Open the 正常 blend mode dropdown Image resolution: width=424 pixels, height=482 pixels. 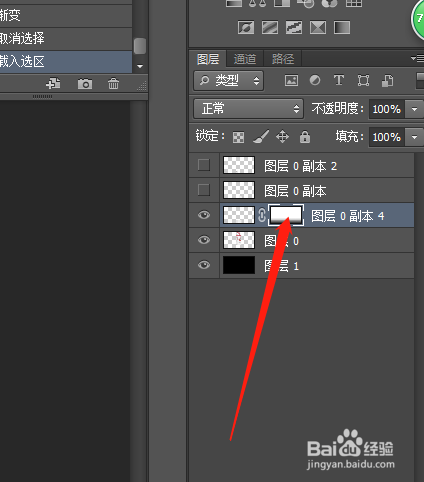point(248,109)
